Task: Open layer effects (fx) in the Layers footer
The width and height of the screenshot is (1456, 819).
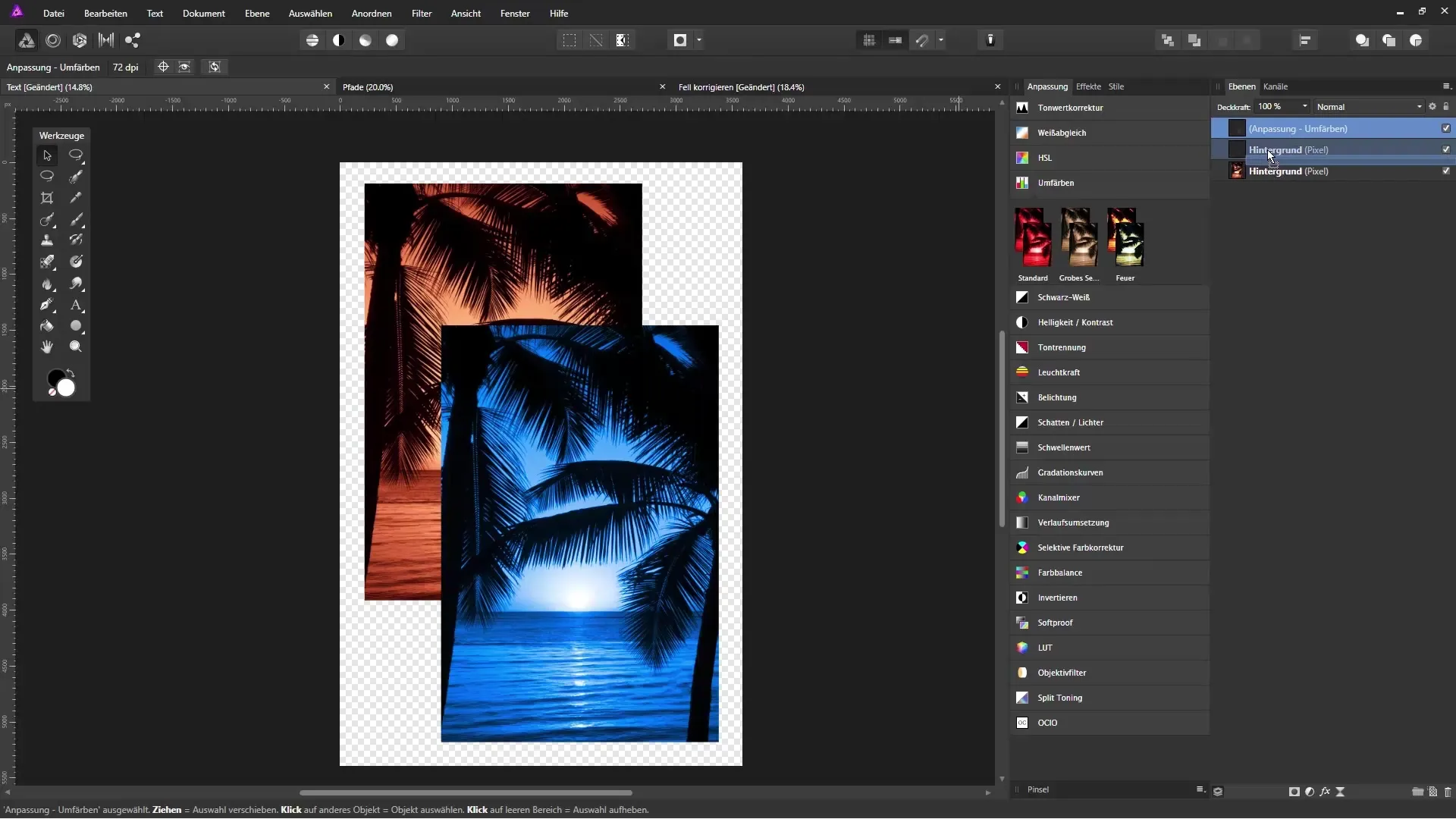Action: (1325, 792)
